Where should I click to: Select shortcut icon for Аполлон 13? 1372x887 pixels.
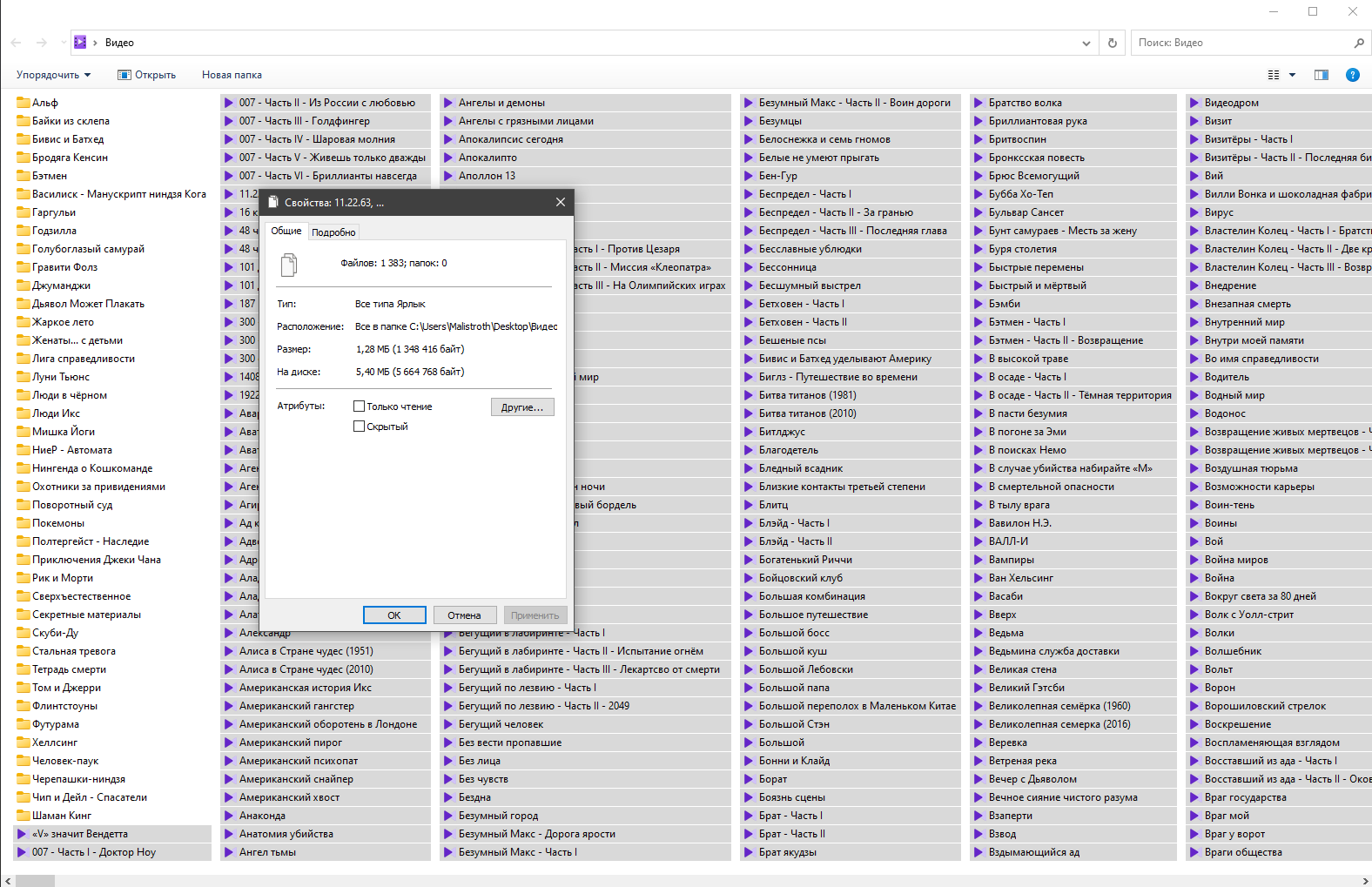(449, 176)
